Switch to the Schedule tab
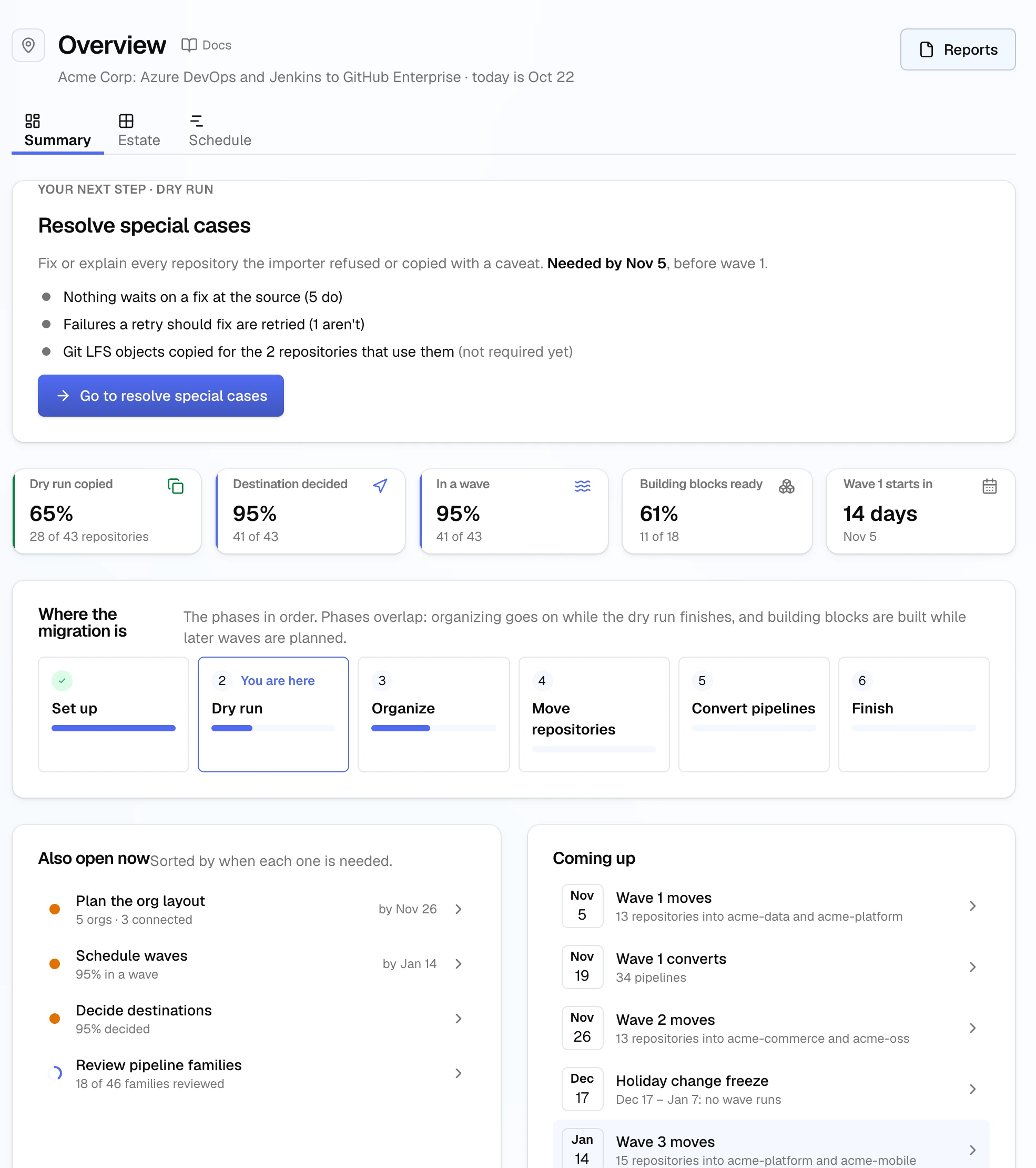The image size is (1036, 1168). coord(220,131)
